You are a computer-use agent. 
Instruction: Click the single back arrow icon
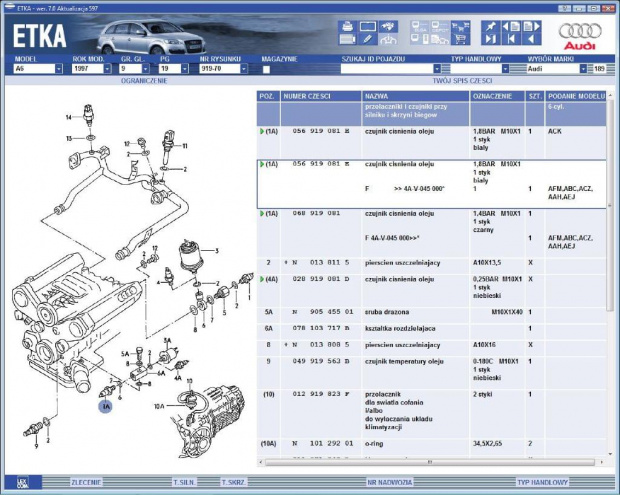pyautogui.click(x=531, y=39)
